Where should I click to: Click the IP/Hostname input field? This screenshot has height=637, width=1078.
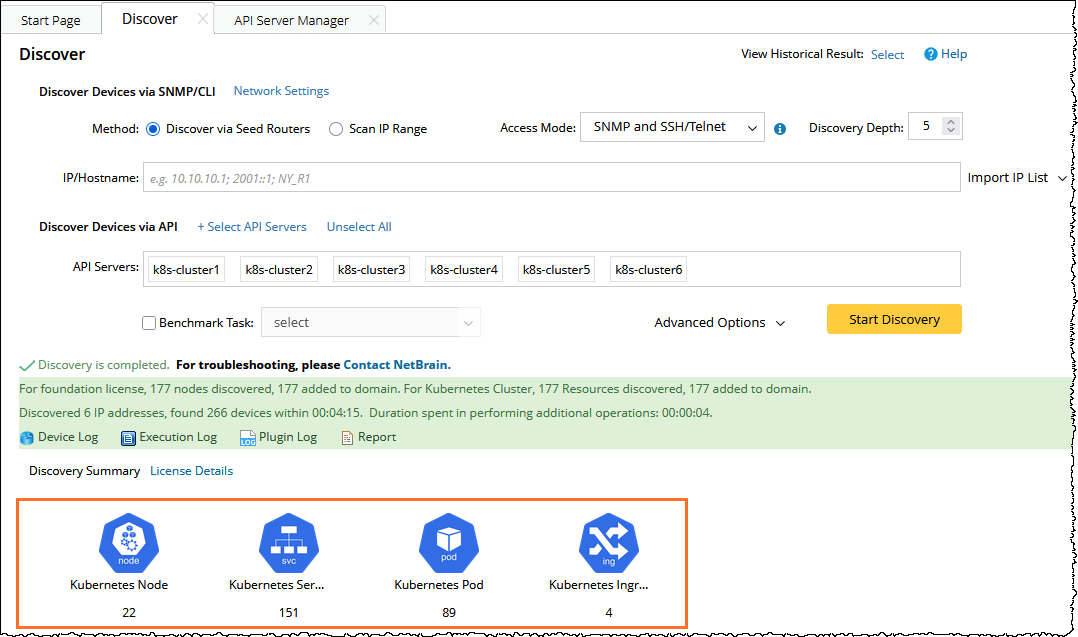coord(550,178)
